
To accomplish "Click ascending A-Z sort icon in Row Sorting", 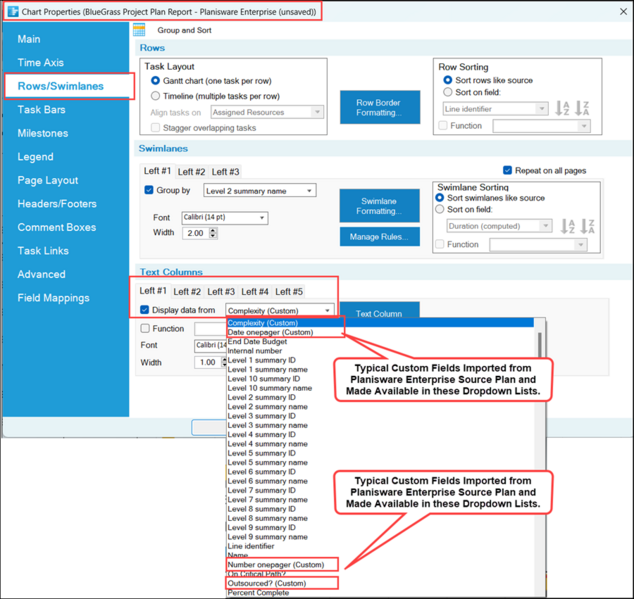I will (562, 108).
